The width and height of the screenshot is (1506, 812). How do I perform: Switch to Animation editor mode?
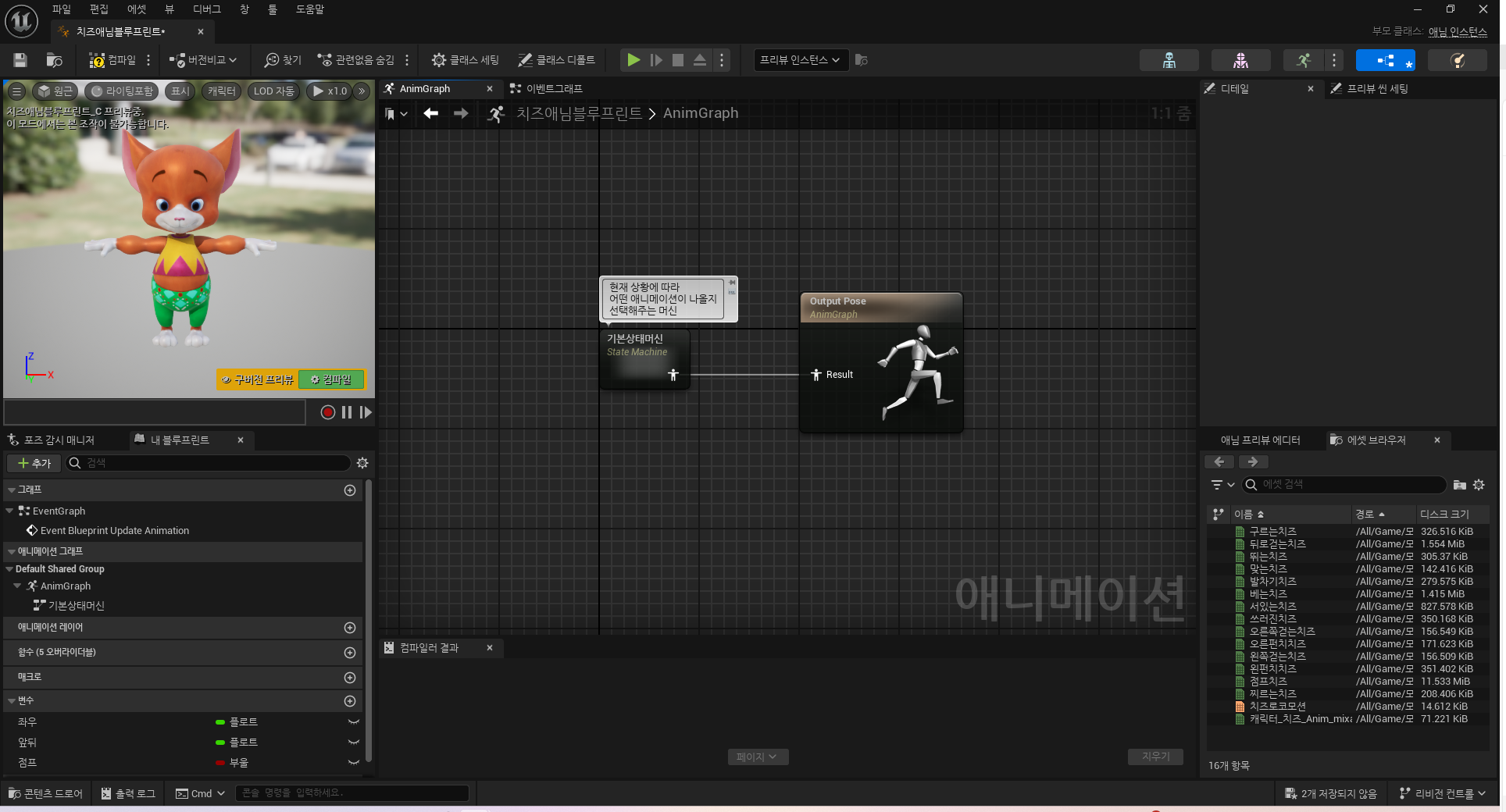1304,60
